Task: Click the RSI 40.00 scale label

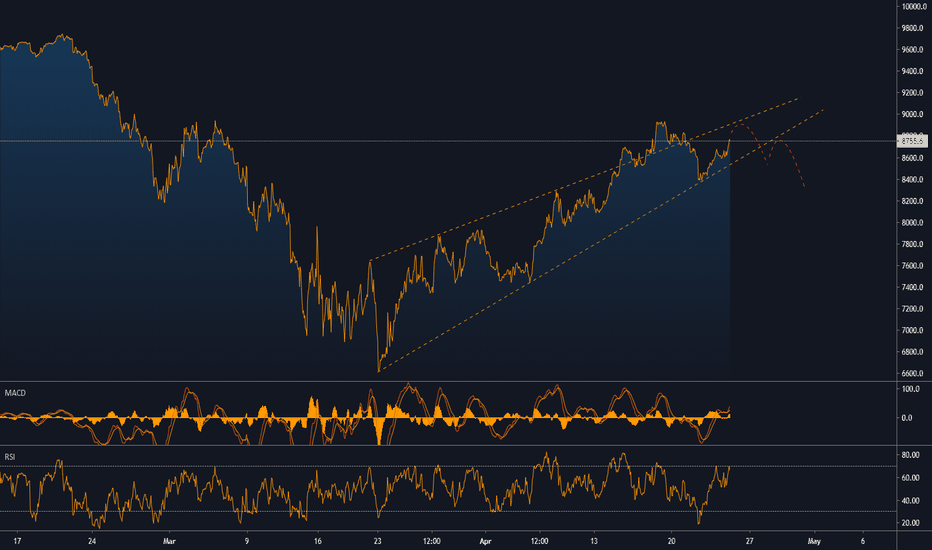Action: 911,501
